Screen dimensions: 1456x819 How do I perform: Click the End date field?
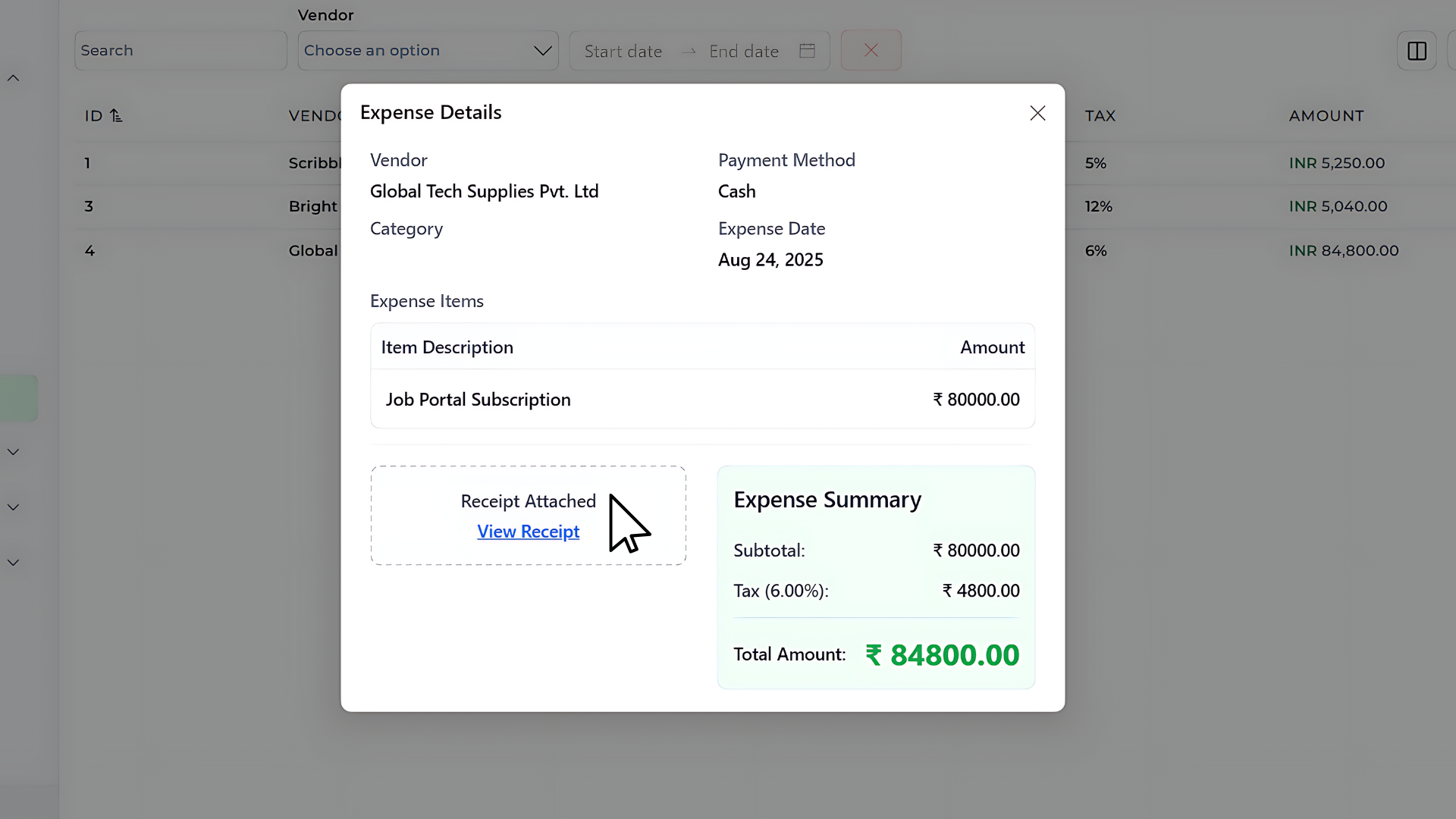pyautogui.click(x=743, y=51)
